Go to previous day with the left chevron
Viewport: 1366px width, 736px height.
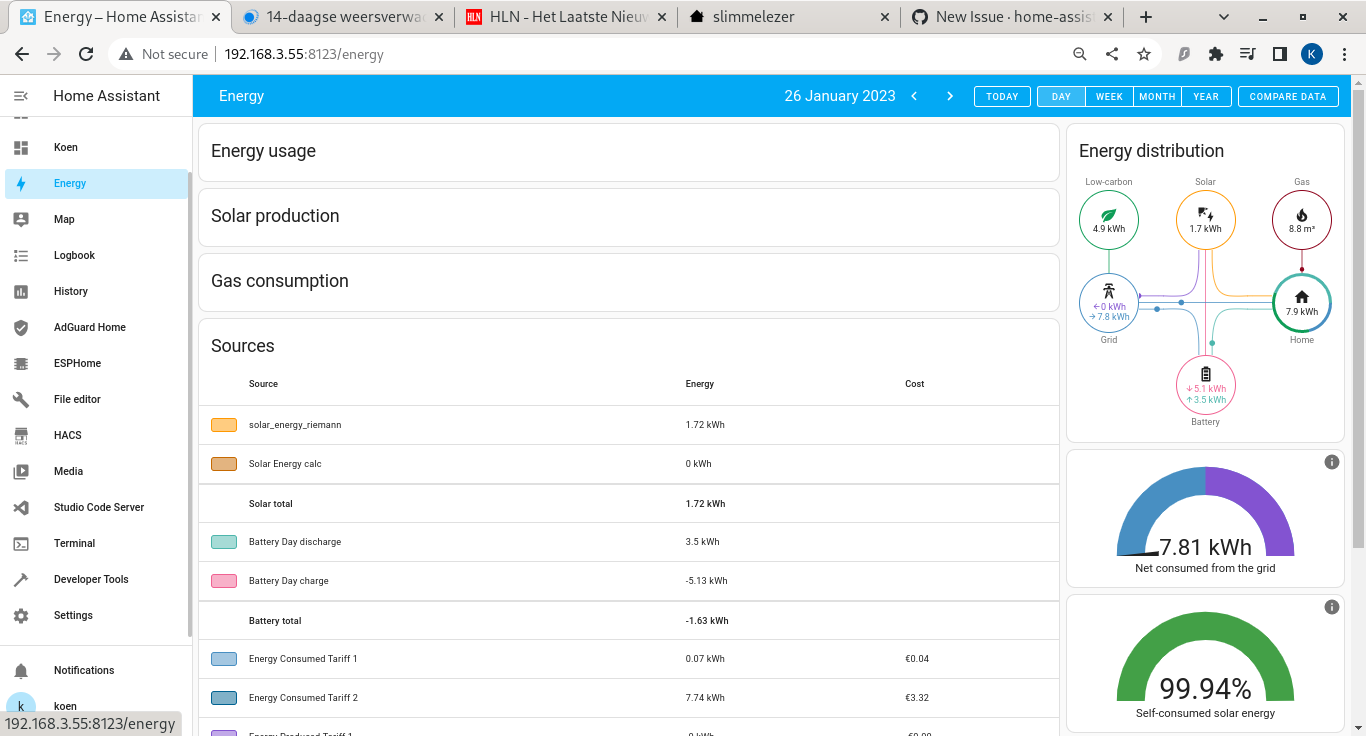click(914, 96)
